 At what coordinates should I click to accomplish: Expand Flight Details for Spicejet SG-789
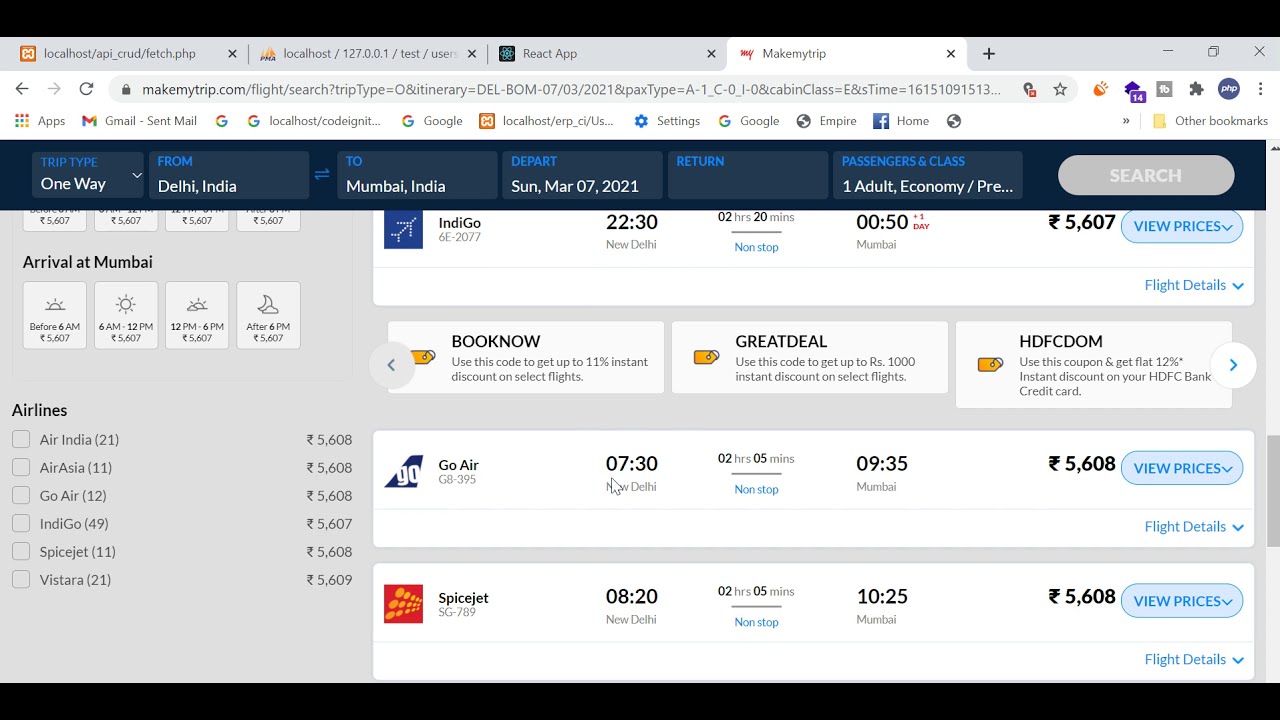coord(1194,659)
